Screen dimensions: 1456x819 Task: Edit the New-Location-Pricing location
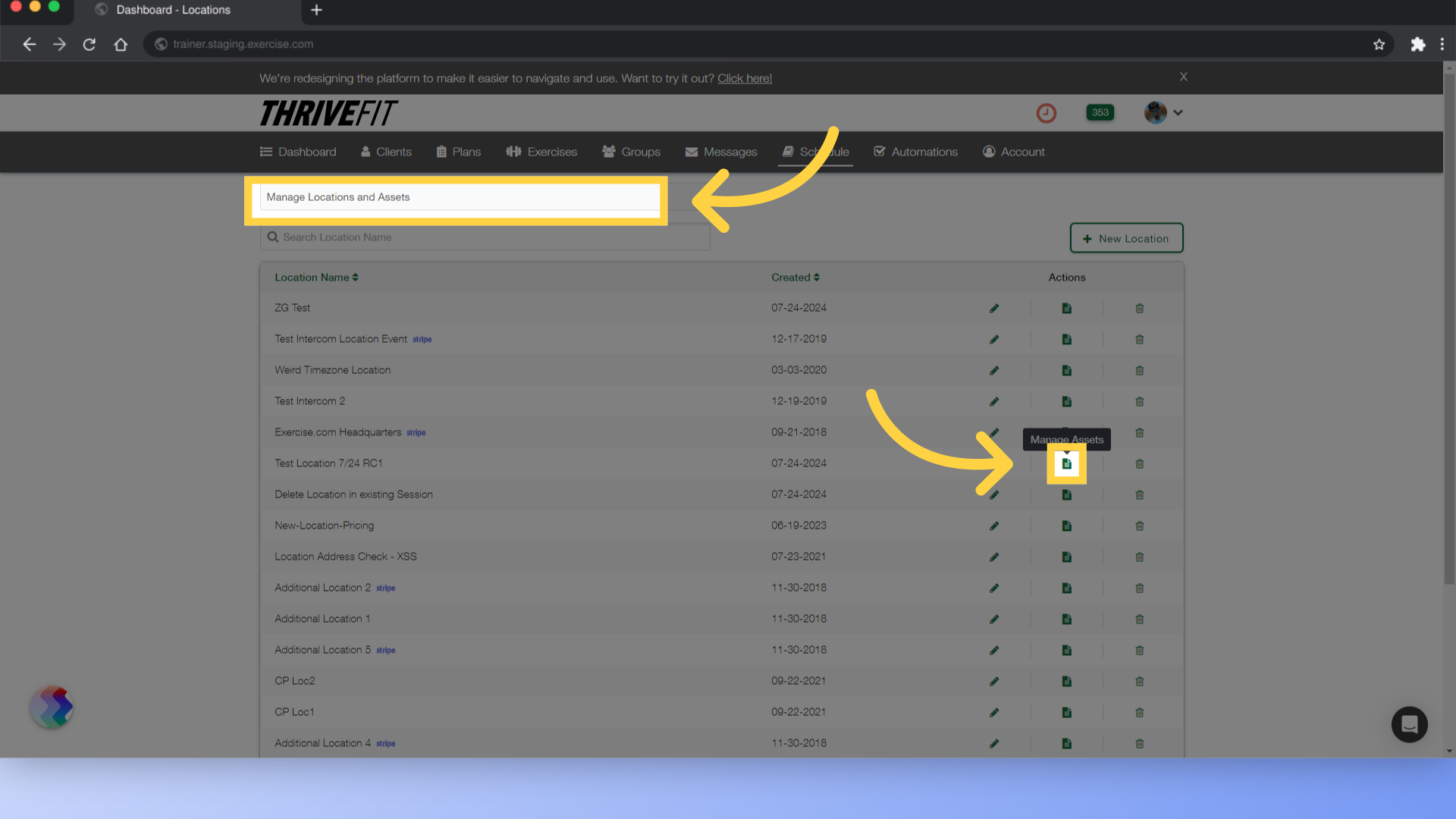tap(994, 526)
